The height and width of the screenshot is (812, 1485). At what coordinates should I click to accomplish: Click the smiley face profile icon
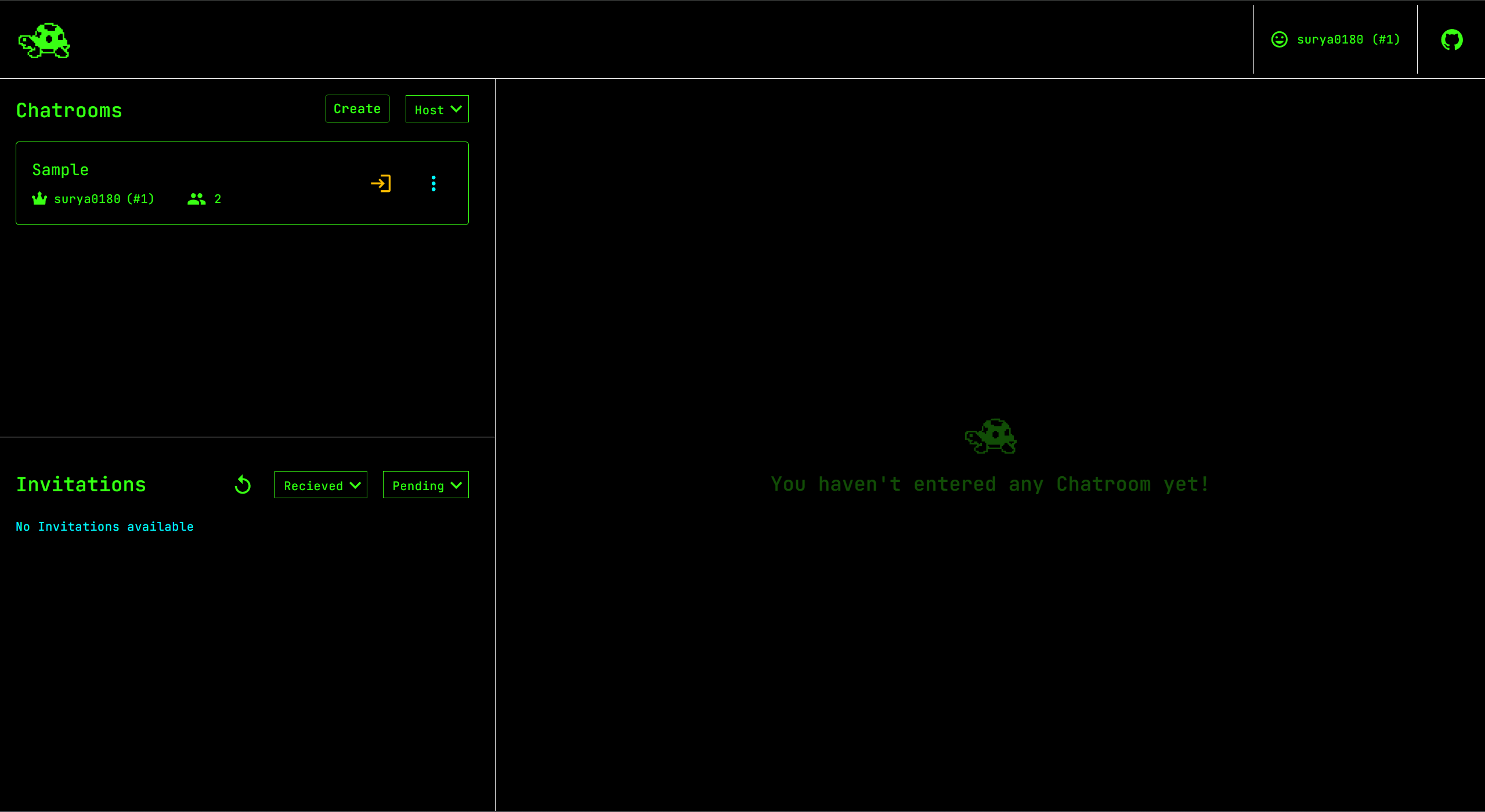[1279, 39]
